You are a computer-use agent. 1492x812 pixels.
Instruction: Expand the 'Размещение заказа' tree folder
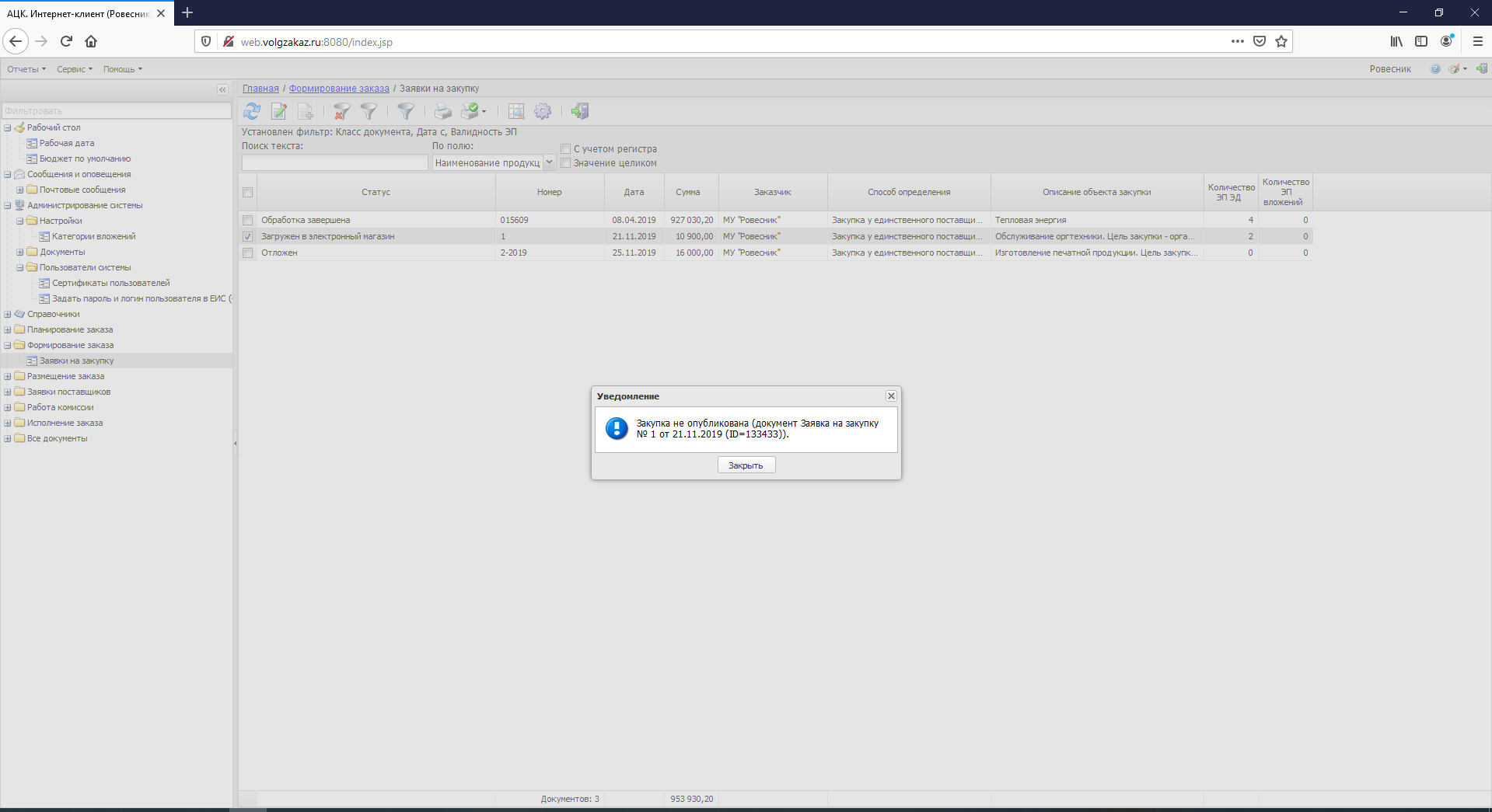click(8, 377)
